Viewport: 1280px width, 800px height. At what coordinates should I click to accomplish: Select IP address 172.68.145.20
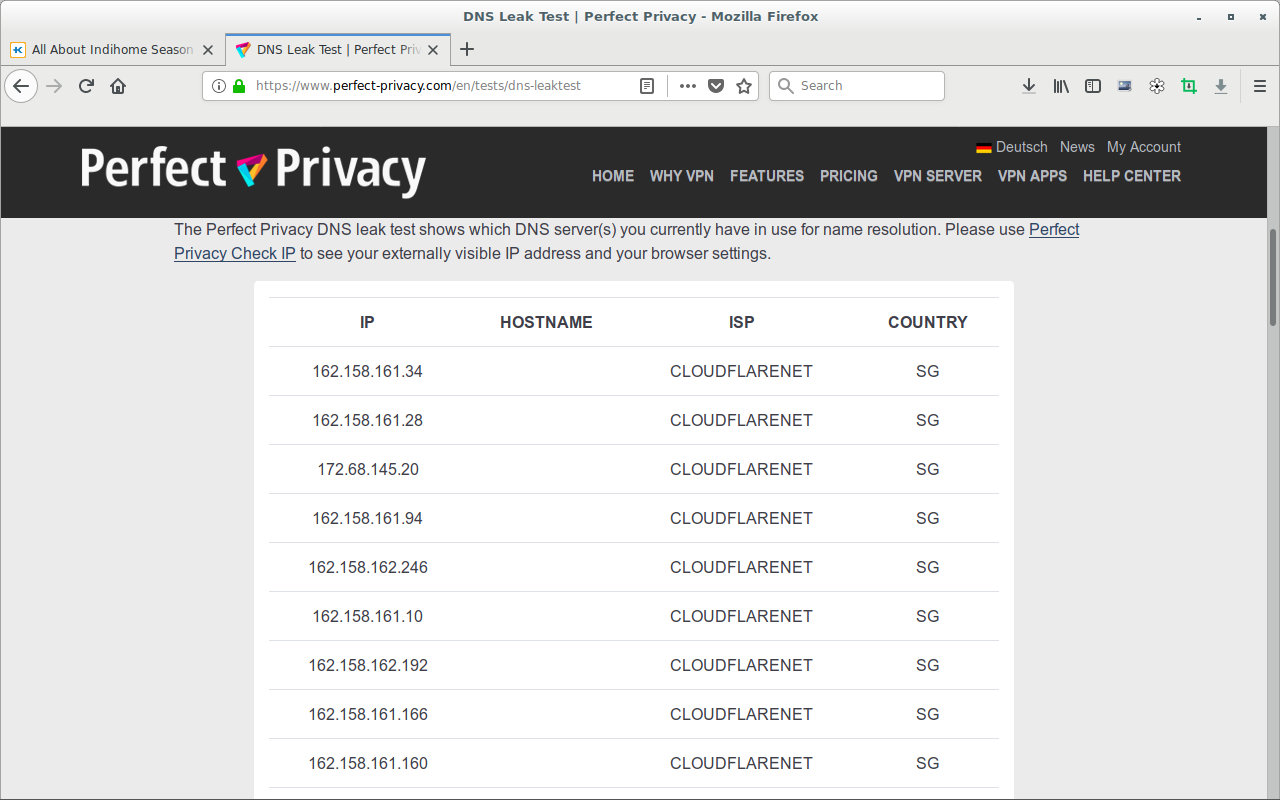coord(368,469)
